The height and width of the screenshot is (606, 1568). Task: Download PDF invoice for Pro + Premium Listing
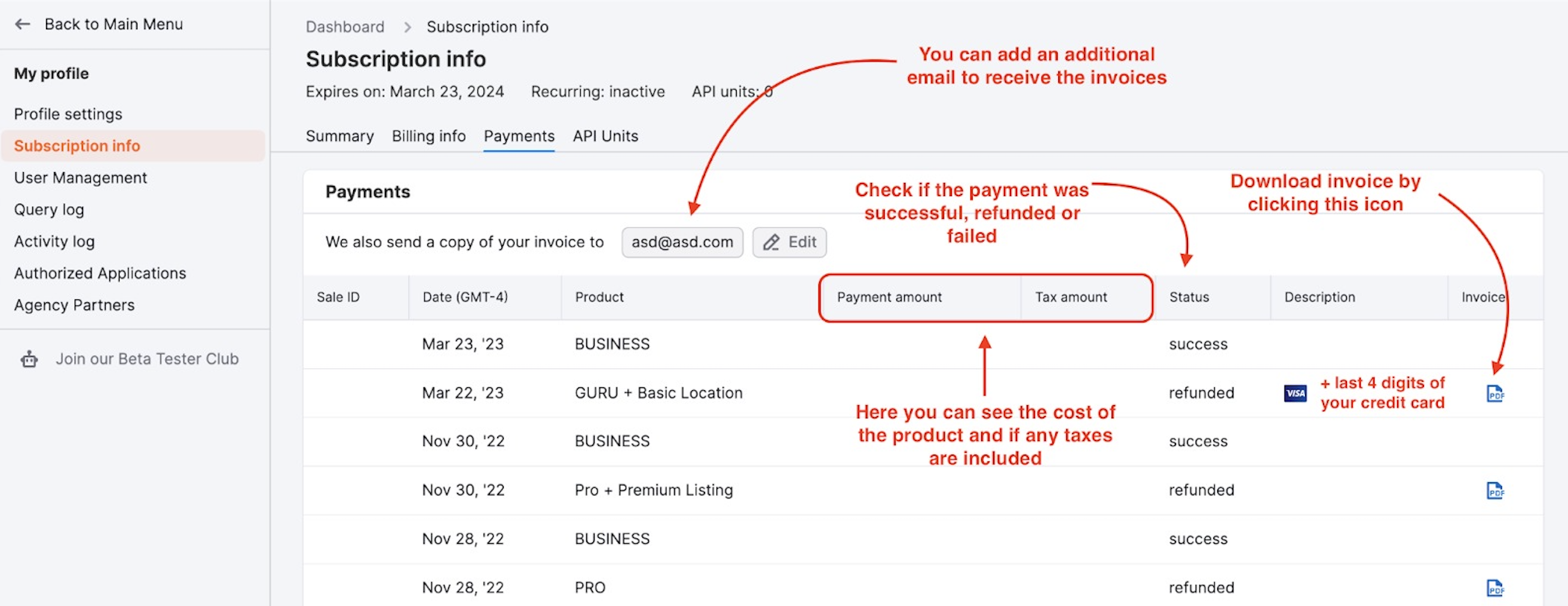click(1494, 491)
